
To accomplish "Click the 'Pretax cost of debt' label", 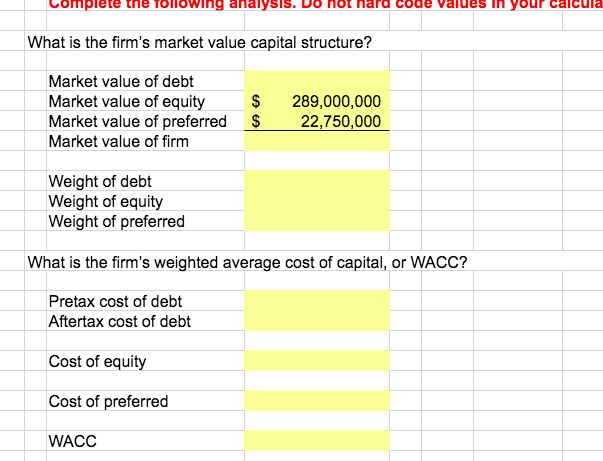I will [115, 301].
